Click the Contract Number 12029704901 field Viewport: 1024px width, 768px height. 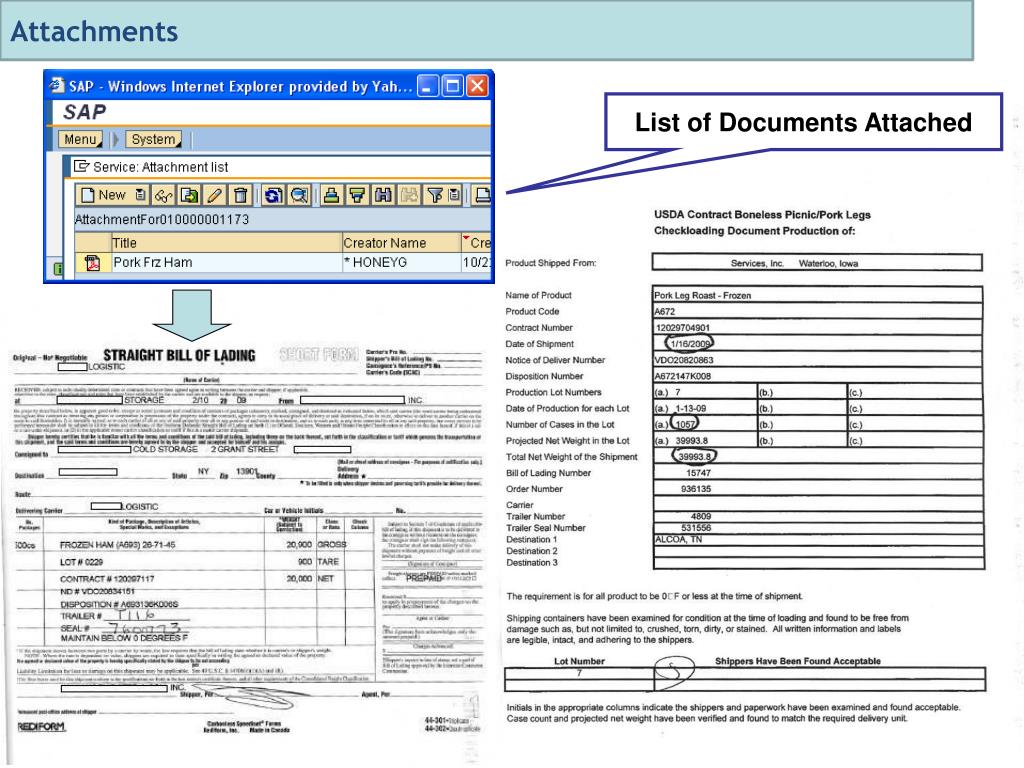818,328
